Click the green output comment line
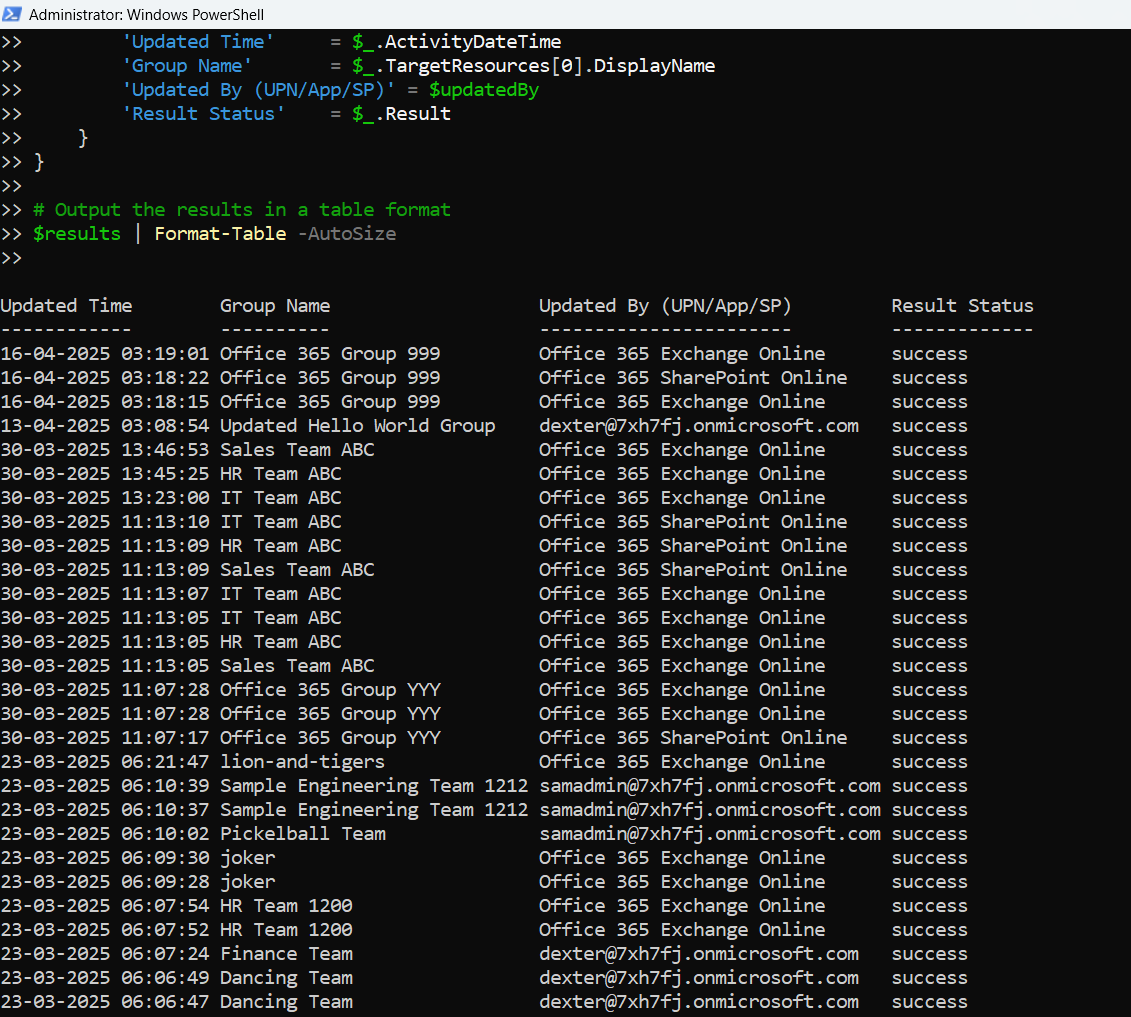The image size is (1131, 1017). [241, 210]
